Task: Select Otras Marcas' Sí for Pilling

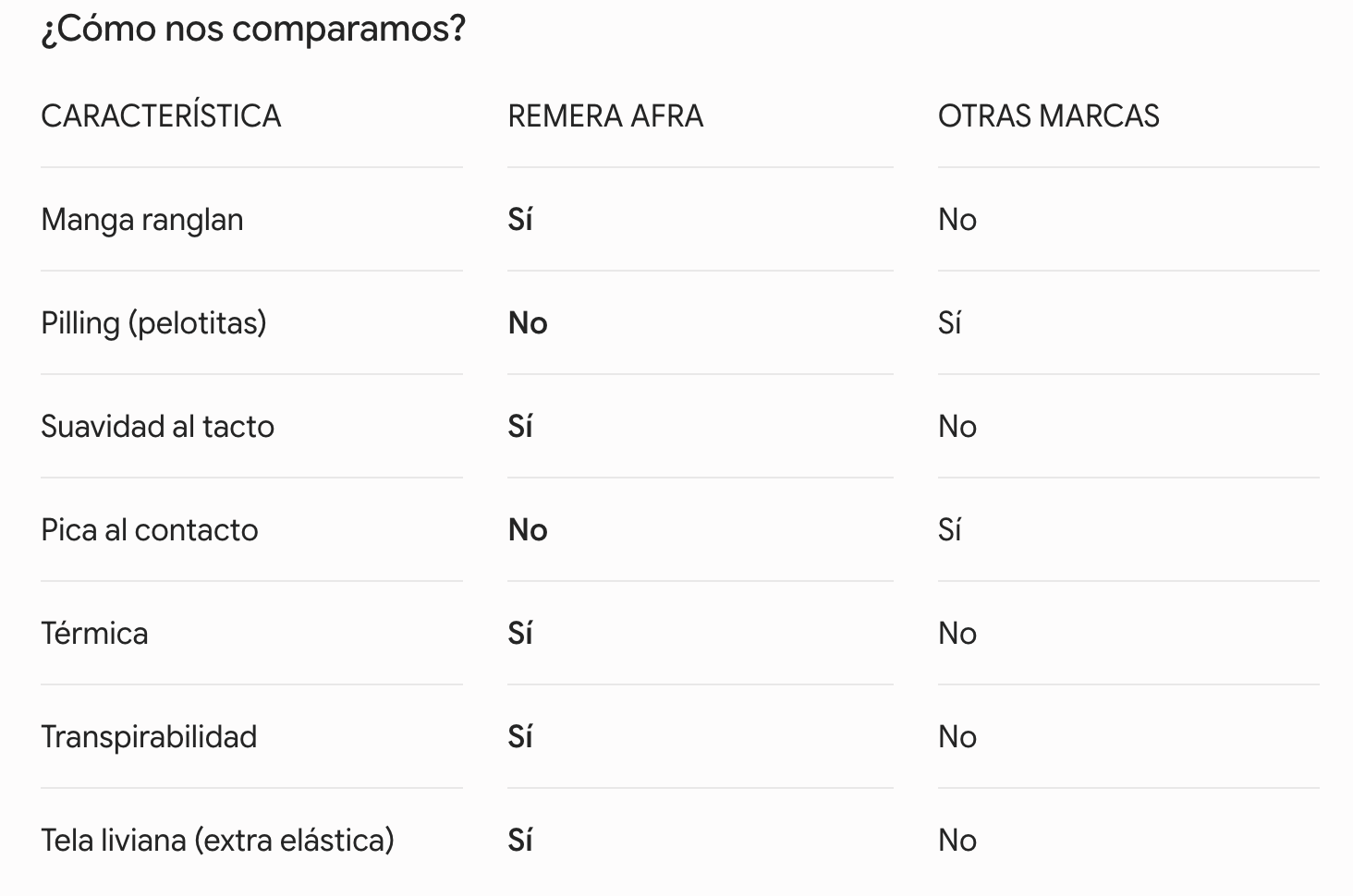Action: 950,323
